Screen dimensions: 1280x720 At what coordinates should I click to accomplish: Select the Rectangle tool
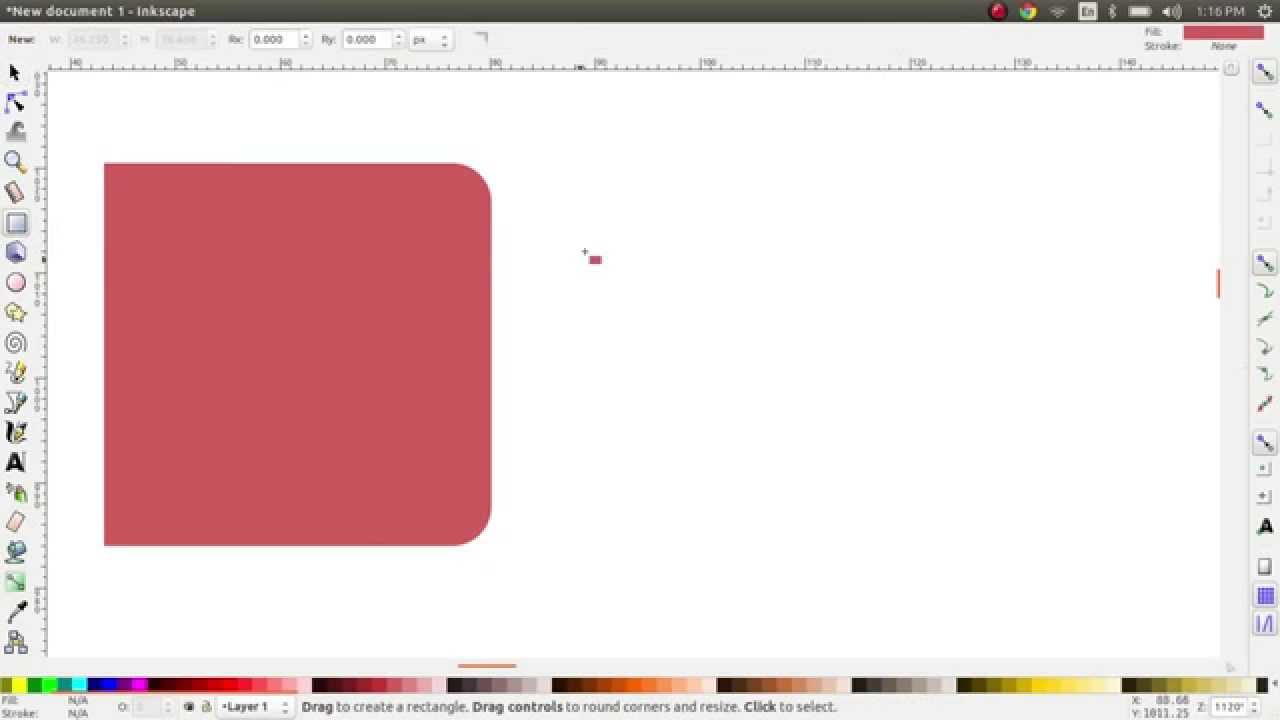pos(16,223)
